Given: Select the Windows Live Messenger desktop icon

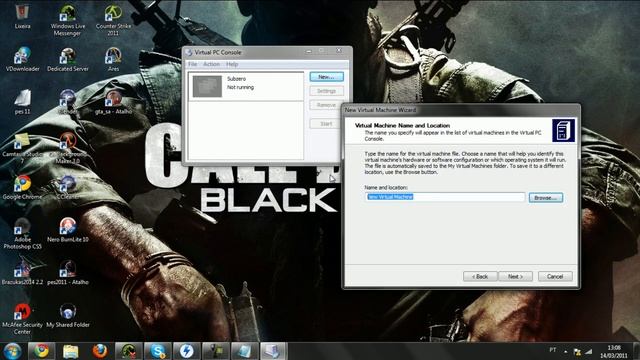Looking at the screenshot, I should 68,20.
